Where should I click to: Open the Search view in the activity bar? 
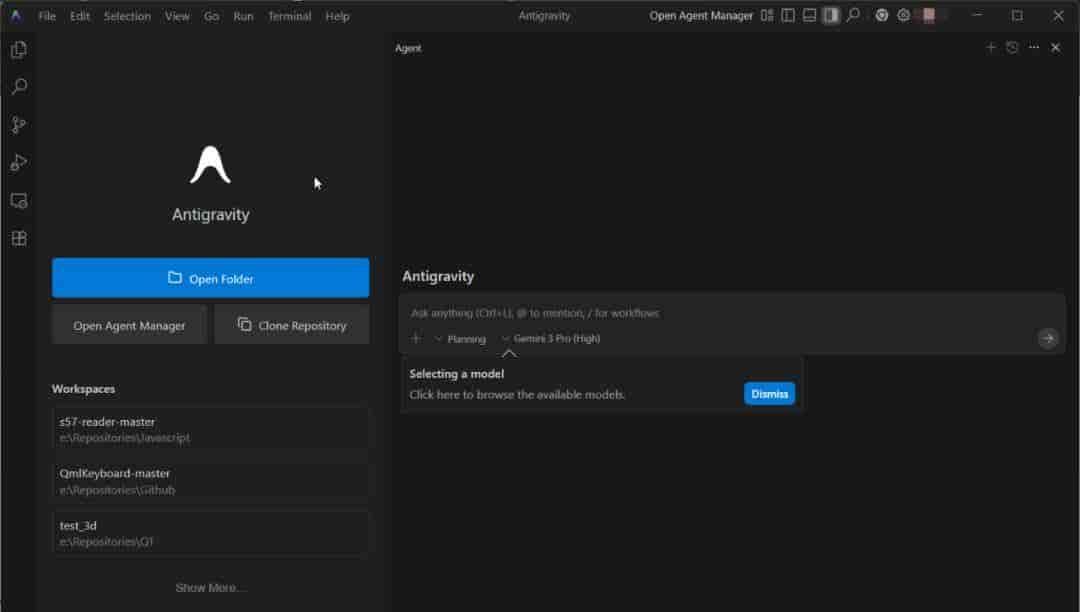[19, 87]
